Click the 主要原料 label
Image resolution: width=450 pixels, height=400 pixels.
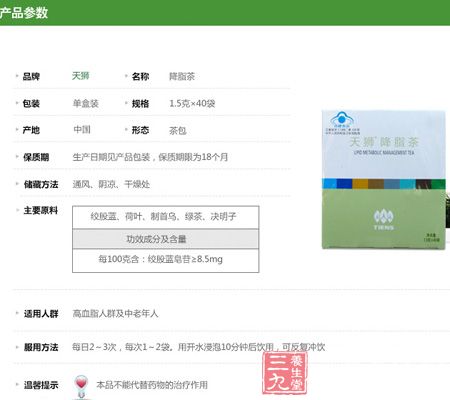coord(41,211)
